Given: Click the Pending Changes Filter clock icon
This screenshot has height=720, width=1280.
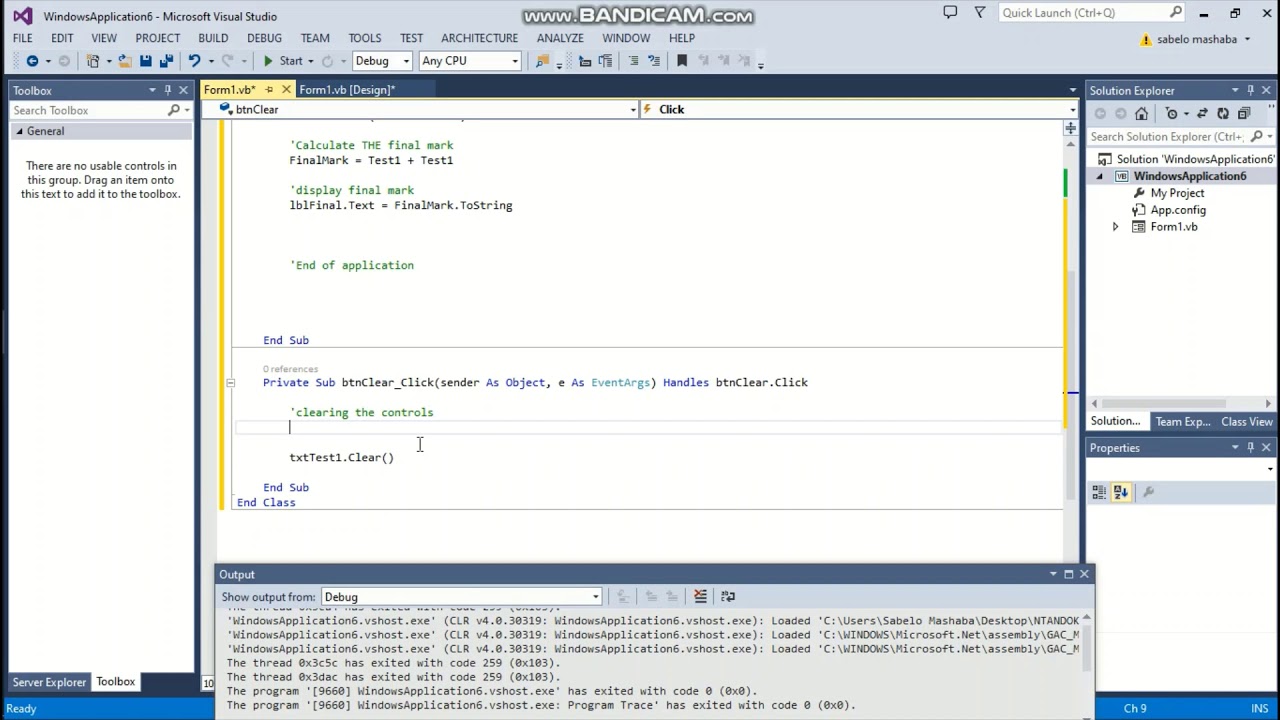Looking at the screenshot, I should (1172, 113).
